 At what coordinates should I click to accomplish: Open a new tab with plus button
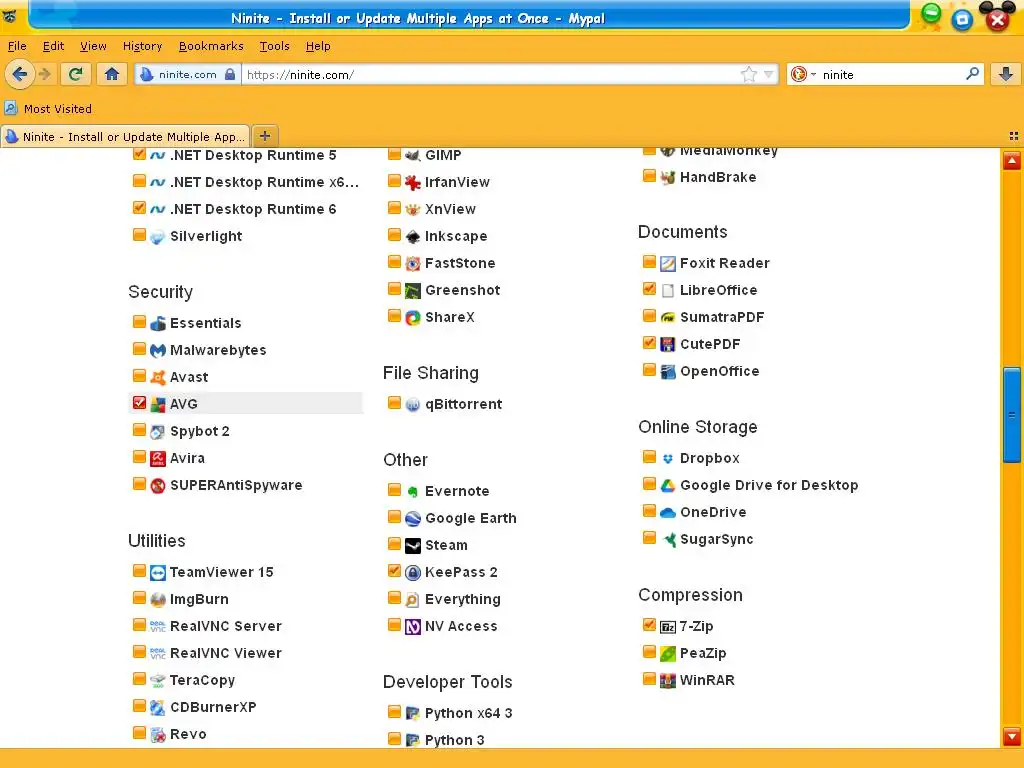(264, 136)
